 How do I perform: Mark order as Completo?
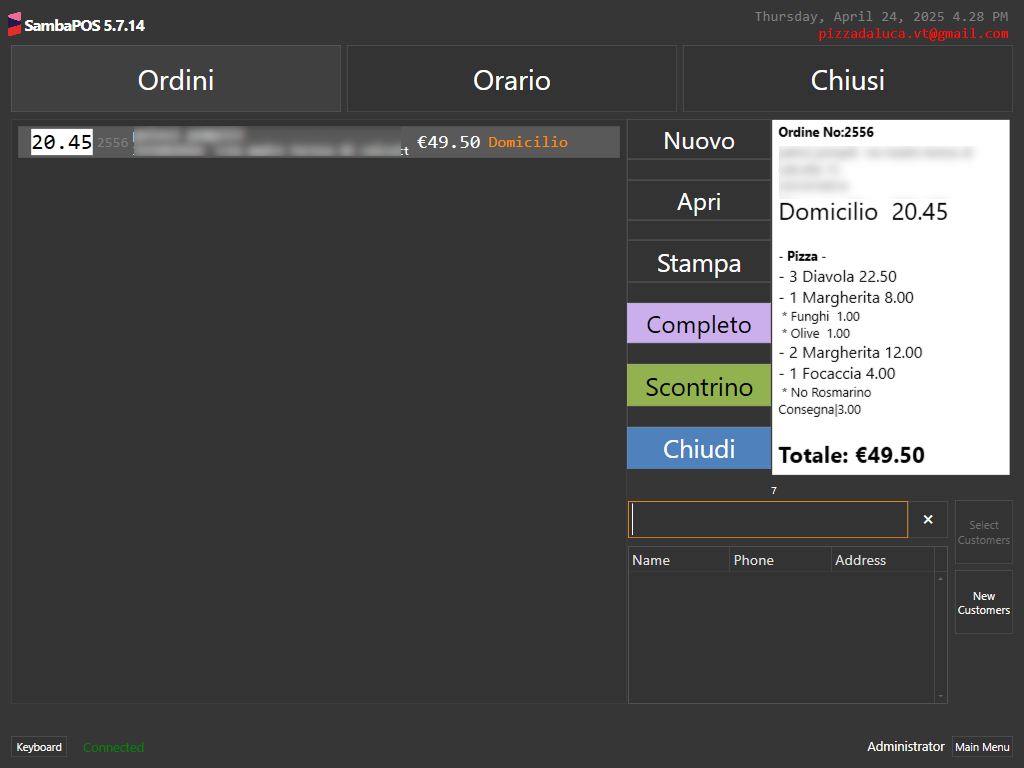[x=699, y=323]
